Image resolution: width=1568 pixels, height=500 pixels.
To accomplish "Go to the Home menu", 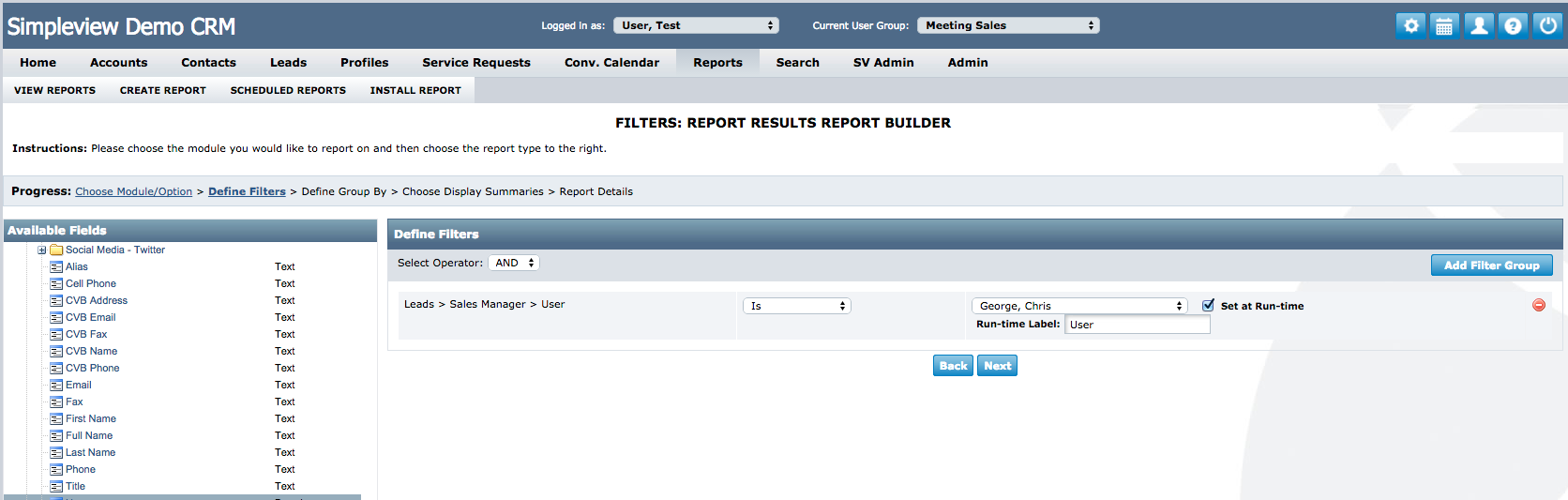I will point(38,63).
